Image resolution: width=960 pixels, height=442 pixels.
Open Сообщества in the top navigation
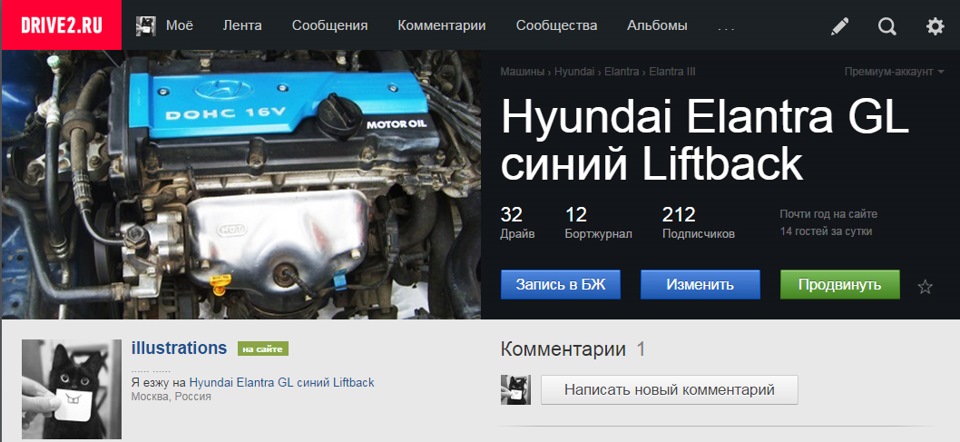coord(557,26)
